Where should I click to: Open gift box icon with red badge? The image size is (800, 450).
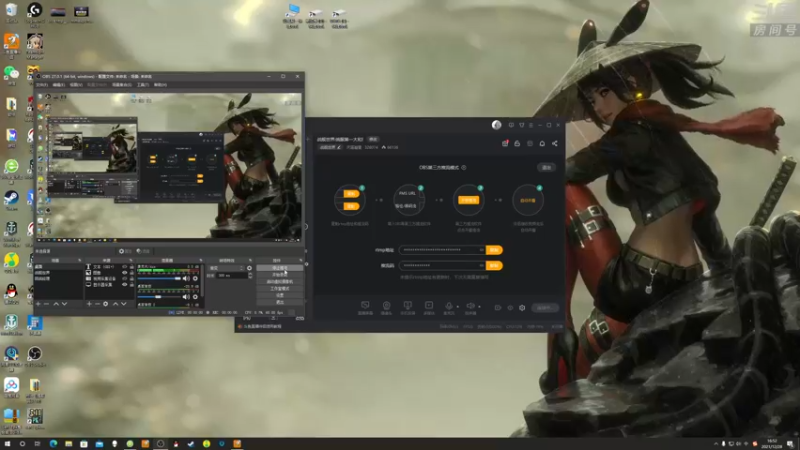pos(505,143)
